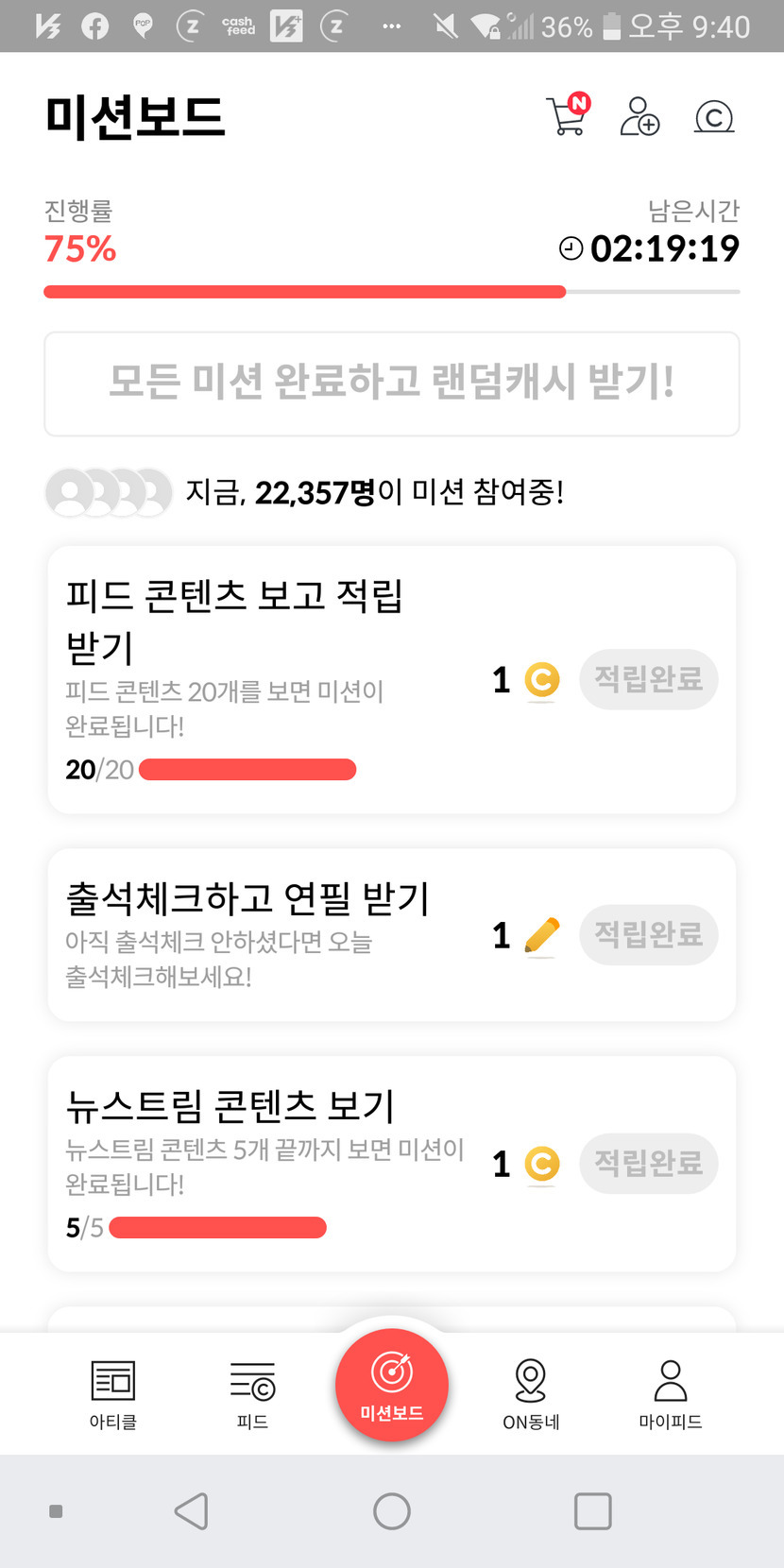Image resolution: width=784 pixels, height=1568 pixels.
Task: Tap the participant avatars group
Action: click(x=108, y=492)
